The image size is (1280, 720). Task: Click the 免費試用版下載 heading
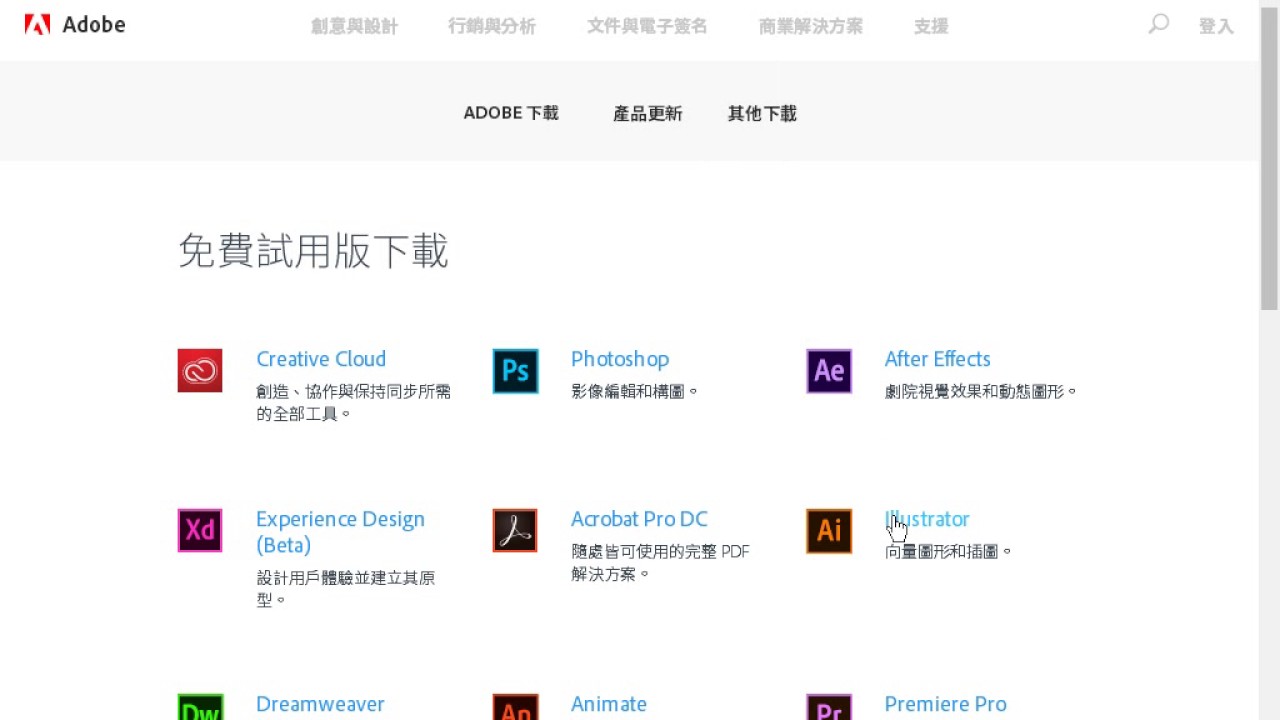pos(313,251)
